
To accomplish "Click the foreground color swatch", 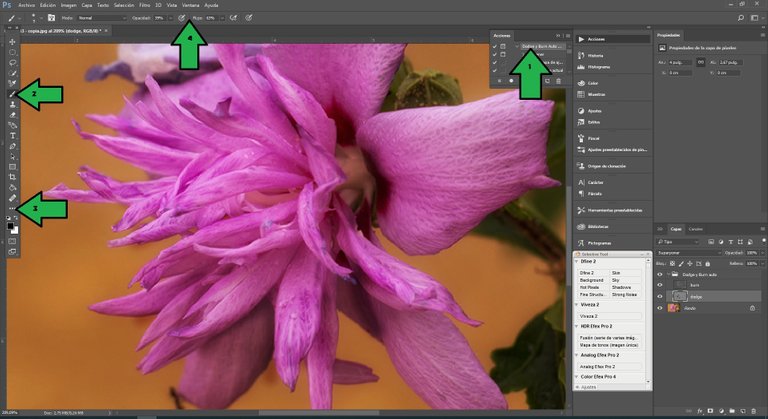I will (10, 226).
